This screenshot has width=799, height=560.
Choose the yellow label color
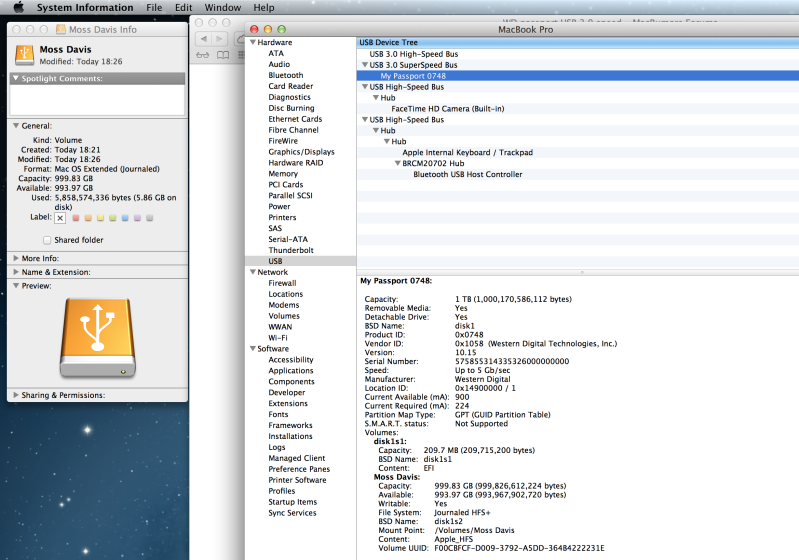click(x=100, y=218)
